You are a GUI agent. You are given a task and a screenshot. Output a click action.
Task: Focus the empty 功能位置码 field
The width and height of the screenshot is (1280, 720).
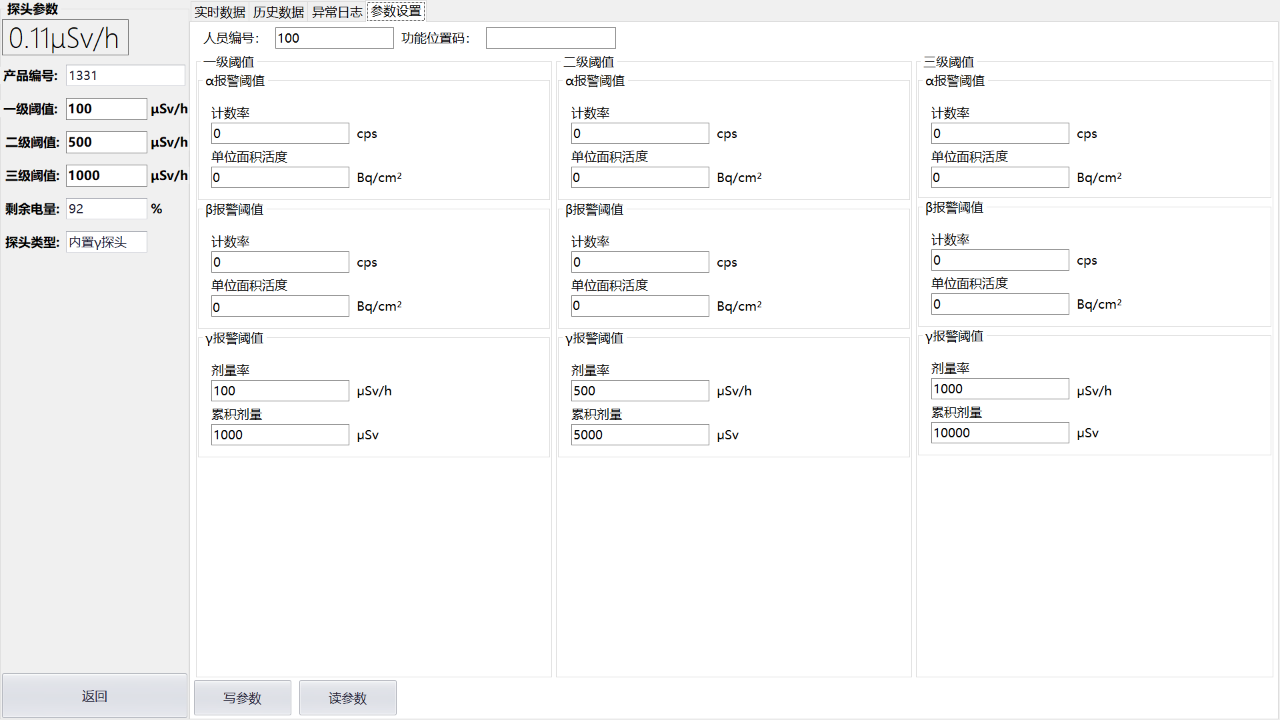click(x=550, y=38)
